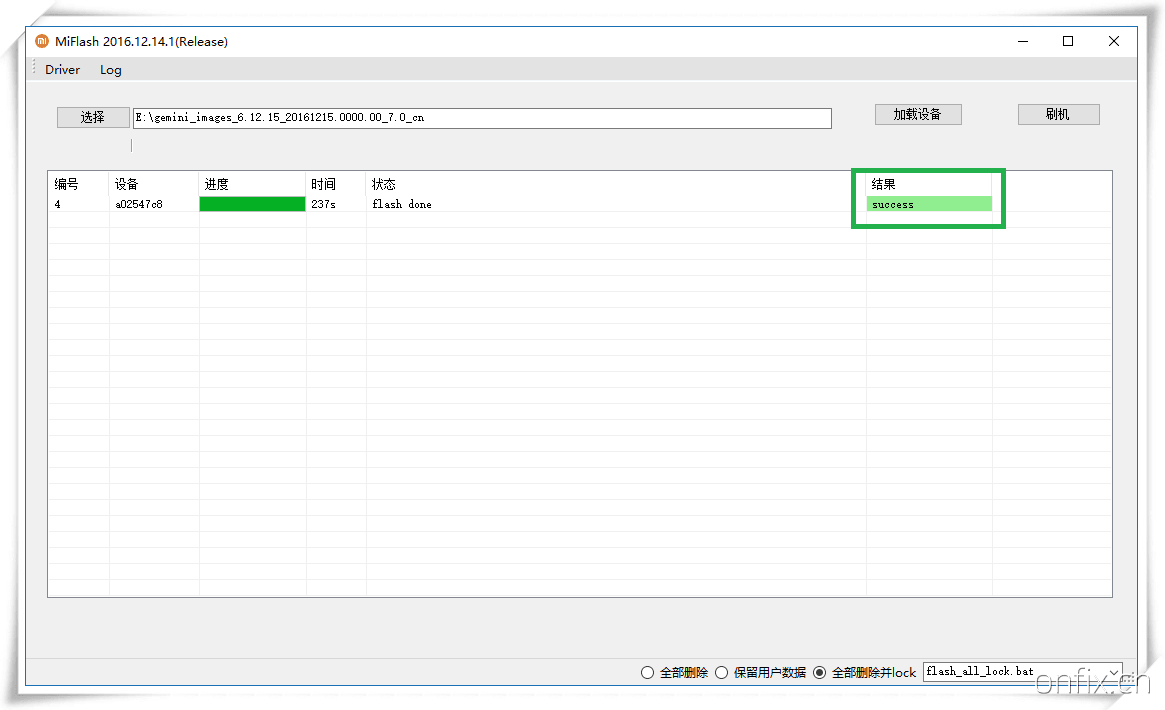1165x710 pixels.
Task: Click the green progress bar for device a02547c8
Action: pos(252,204)
